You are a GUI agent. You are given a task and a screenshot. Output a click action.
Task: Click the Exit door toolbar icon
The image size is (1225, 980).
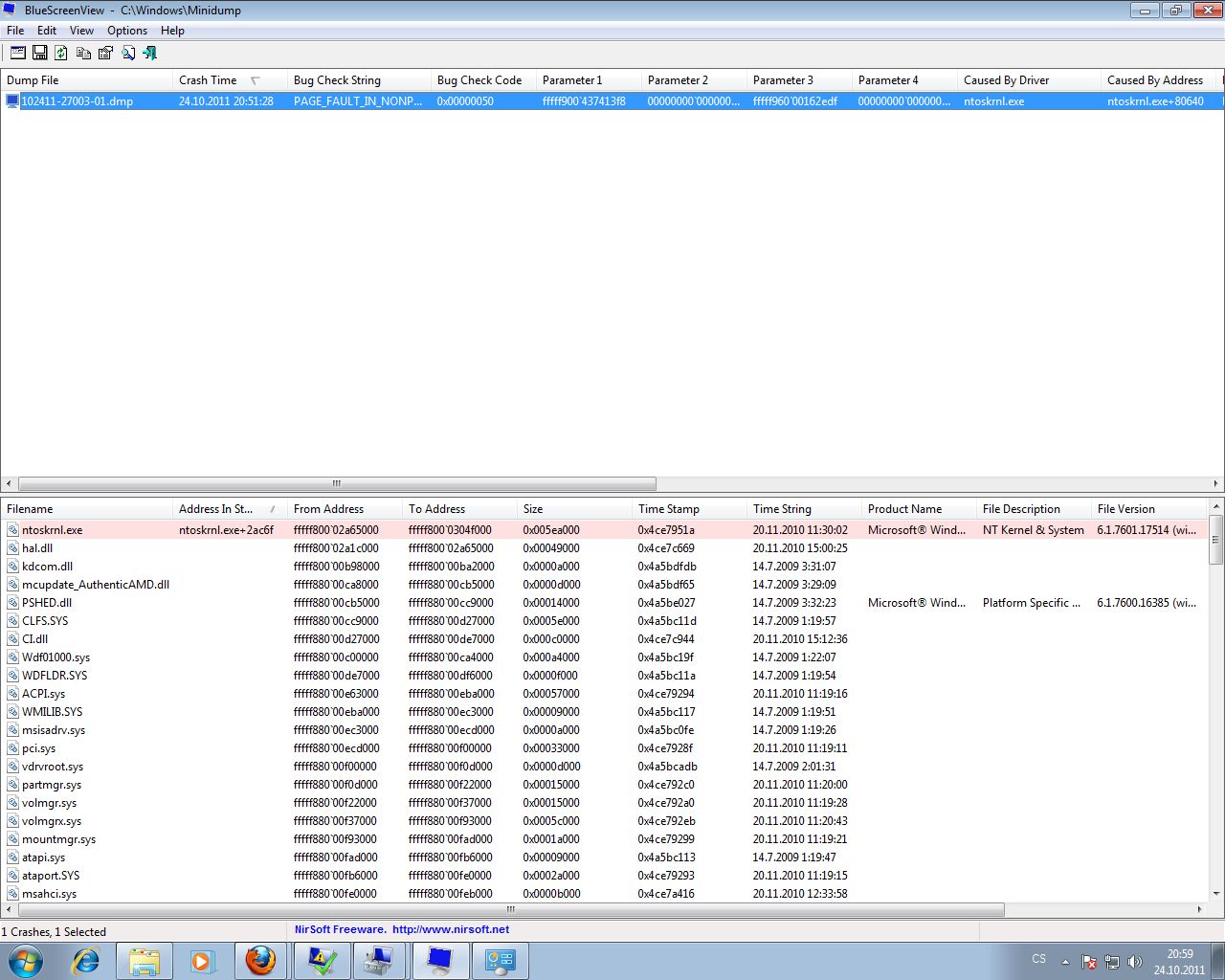150,53
